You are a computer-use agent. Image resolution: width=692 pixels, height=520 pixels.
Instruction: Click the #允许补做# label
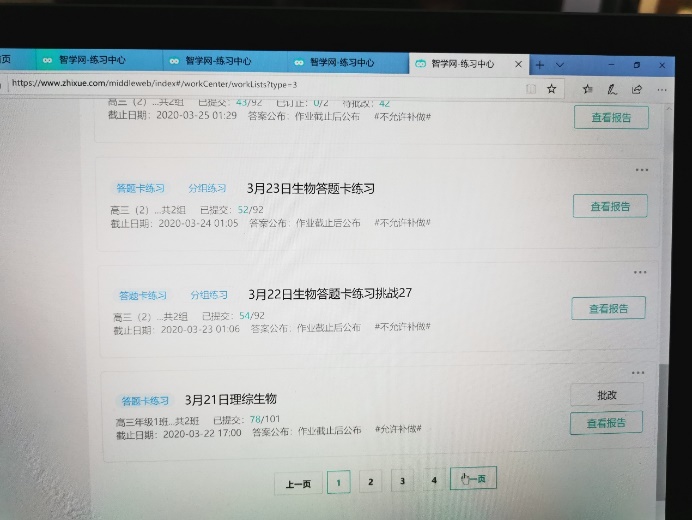tap(398, 429)
